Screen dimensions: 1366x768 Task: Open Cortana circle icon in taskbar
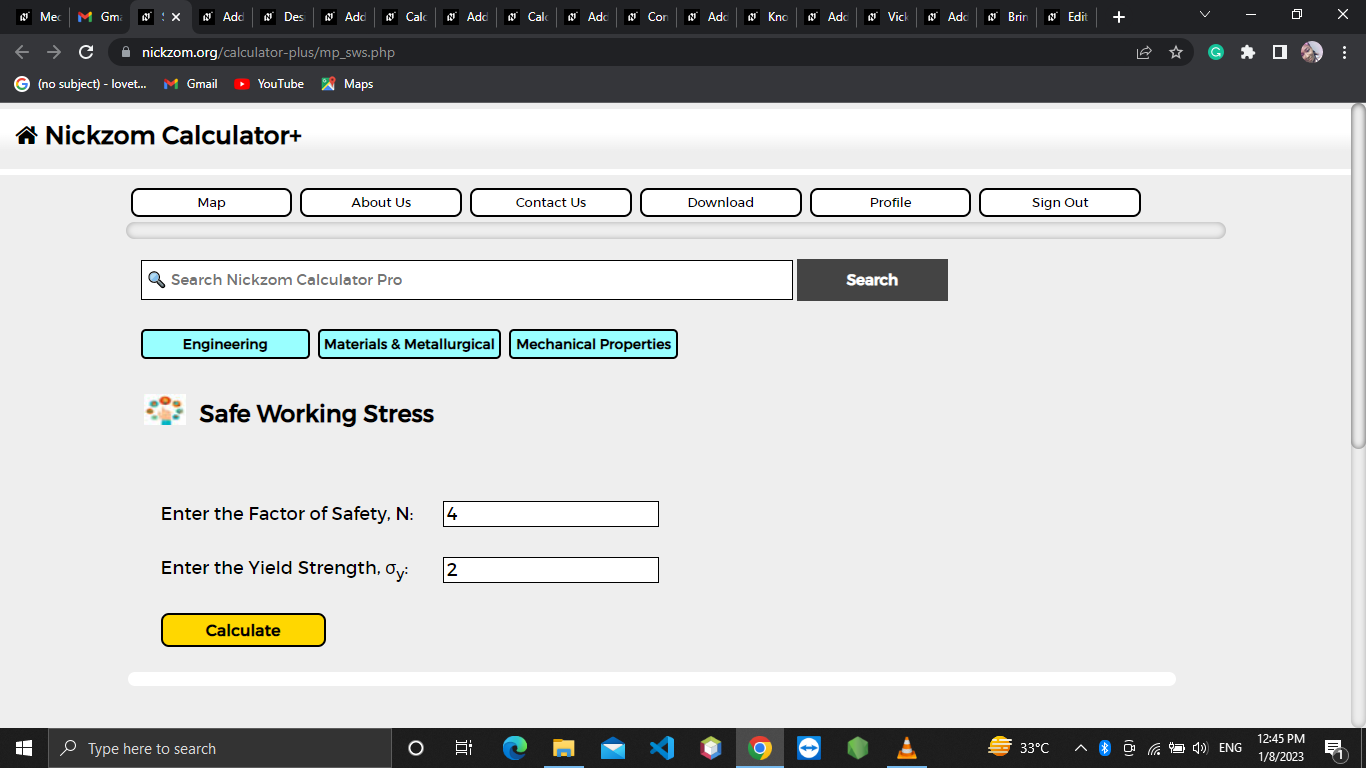coord(416,748)
